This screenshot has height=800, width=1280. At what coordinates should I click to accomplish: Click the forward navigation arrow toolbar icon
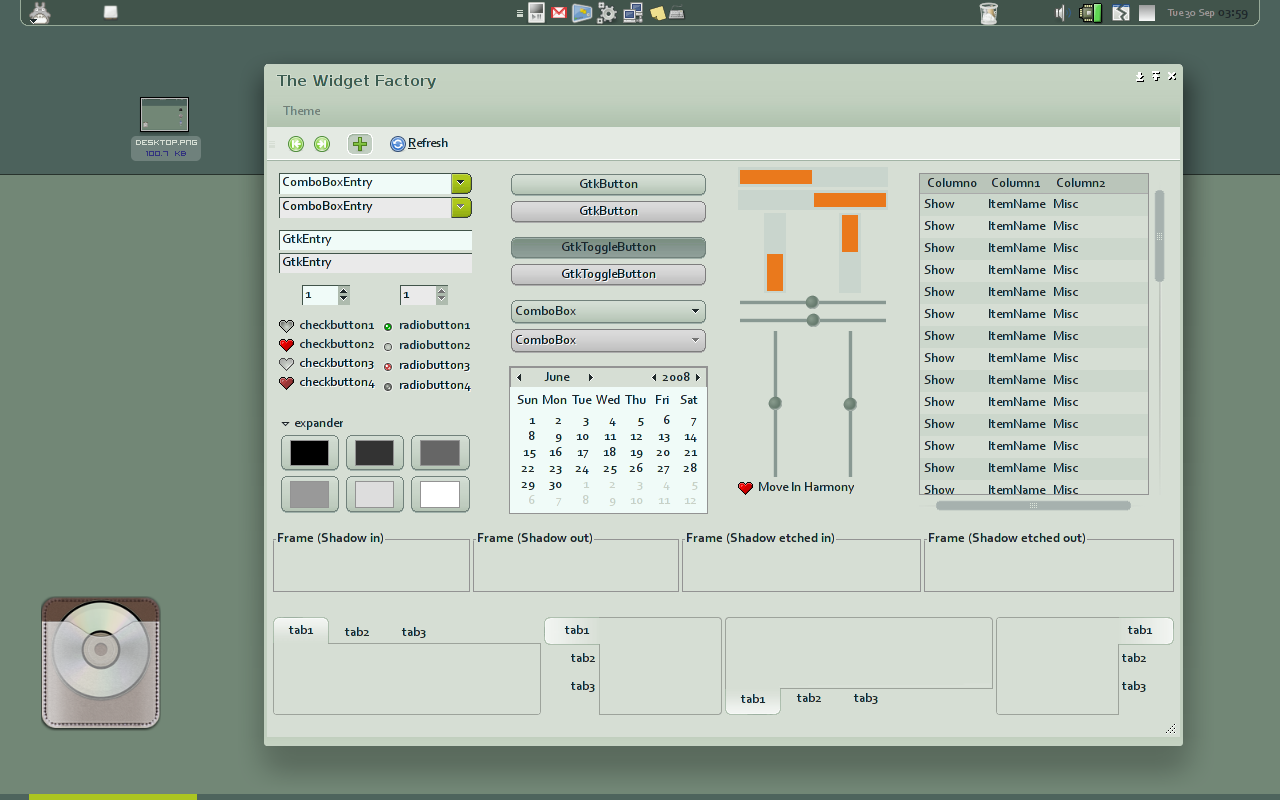321,143
